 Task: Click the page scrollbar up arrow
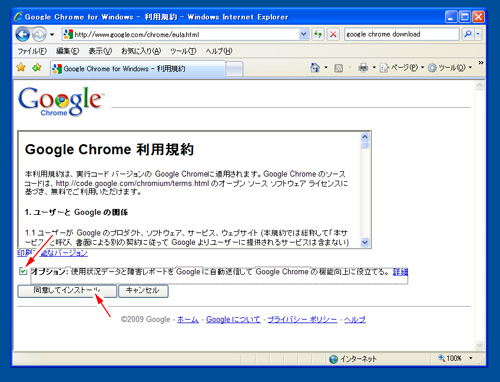tap(479, 86)
